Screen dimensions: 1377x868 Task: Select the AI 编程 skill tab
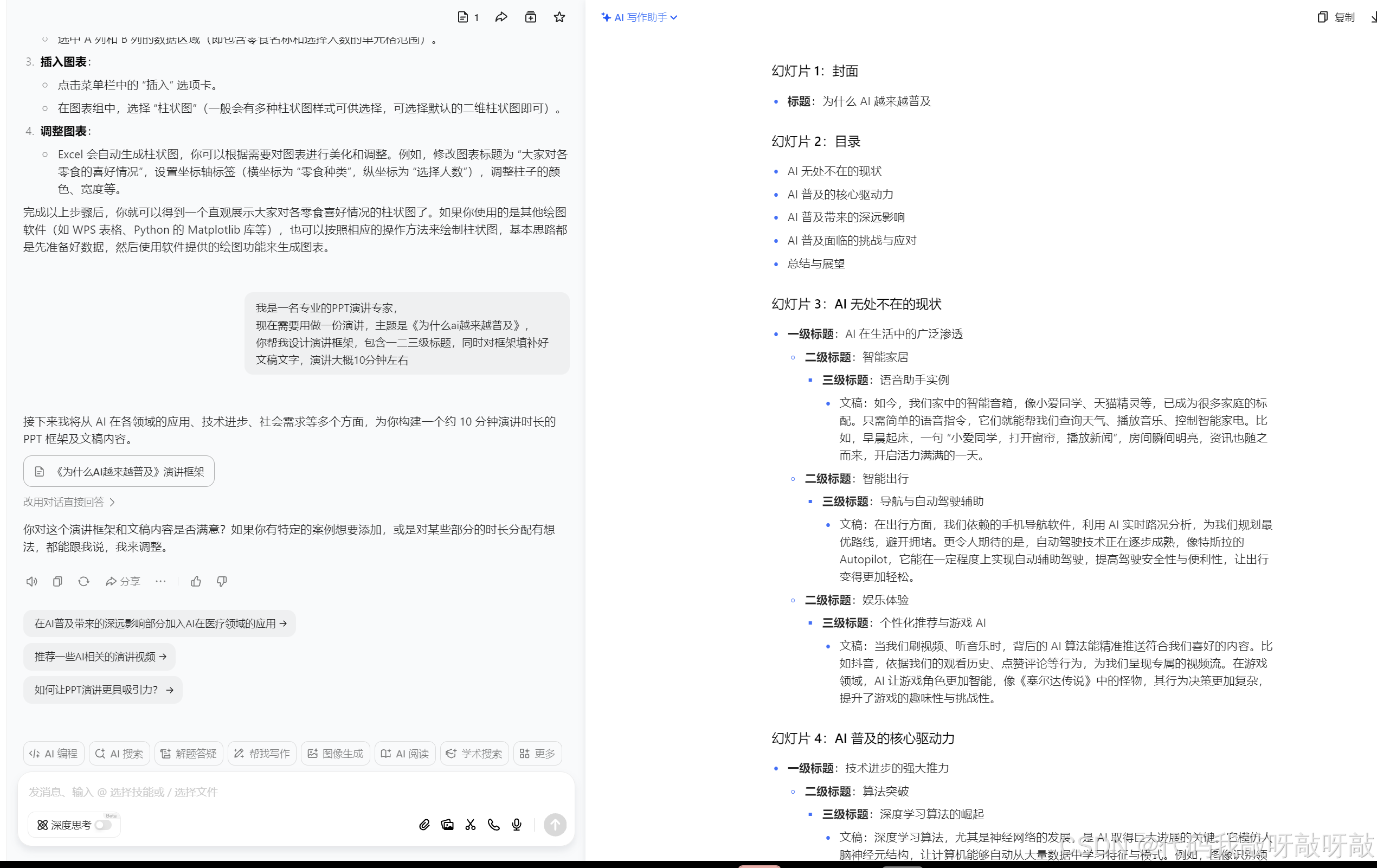click(x=54, y=753)
